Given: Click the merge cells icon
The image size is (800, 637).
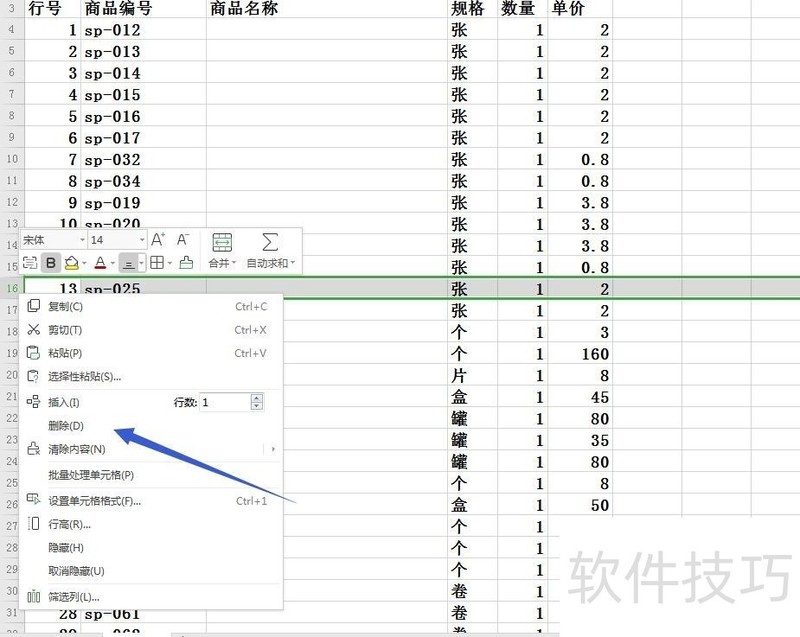Looking at the screenshot, I should [222, 242].
